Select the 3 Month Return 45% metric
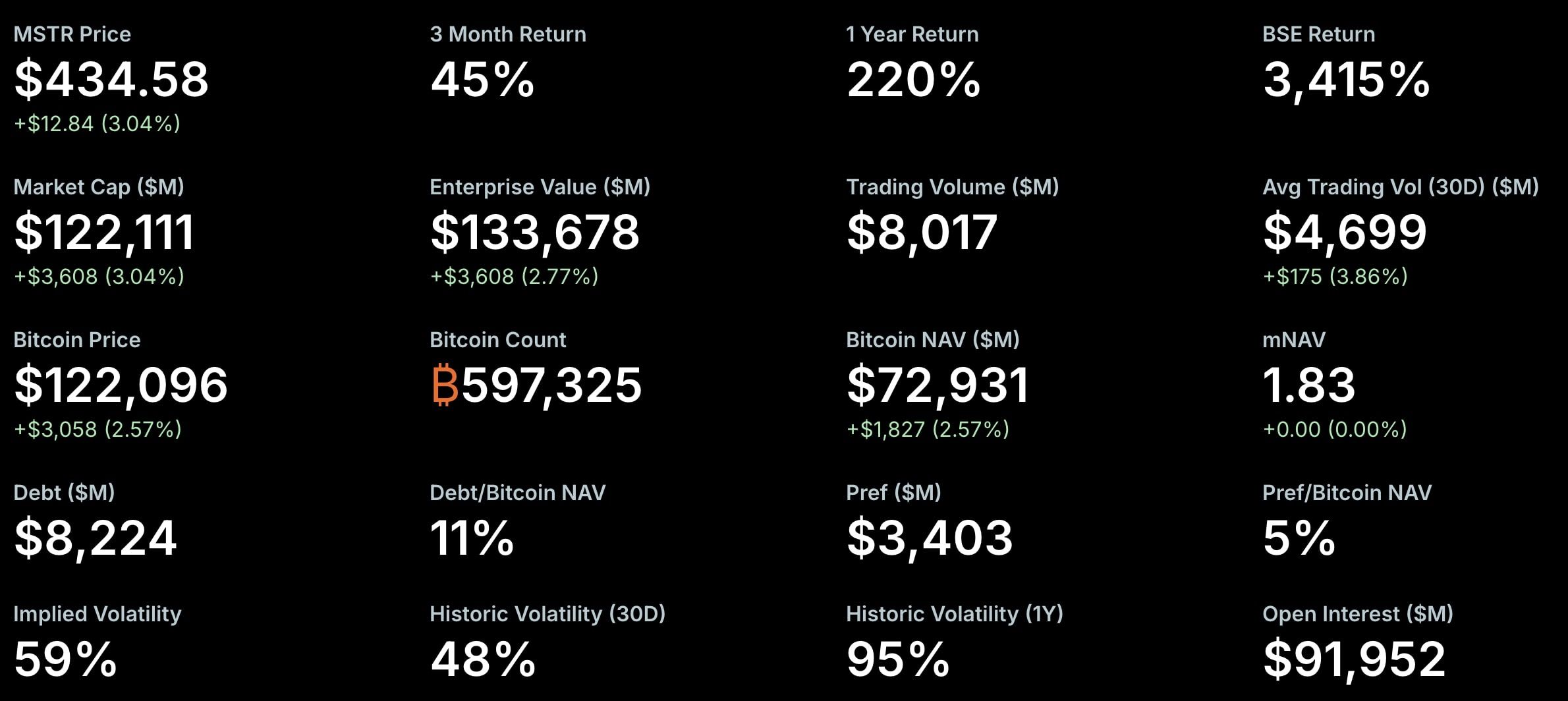Viewport: 1568px width, 701px height. click(x=482, y=80)
